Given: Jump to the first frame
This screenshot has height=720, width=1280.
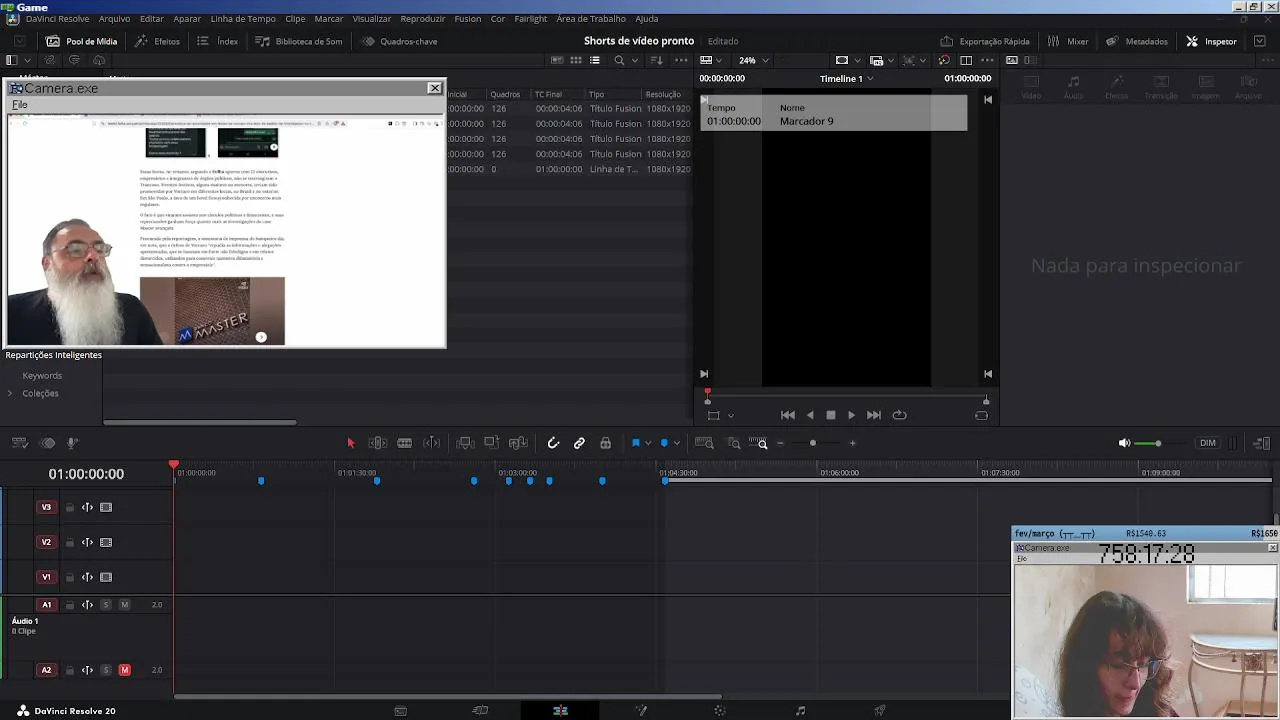Looking at the screenshot, I should pos(788,415).
